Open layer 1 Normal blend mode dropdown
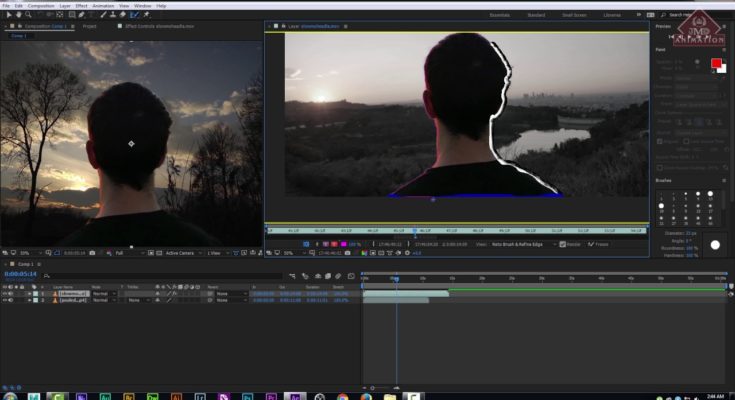This screenshot has width=735, height=400. click(104, 294)
